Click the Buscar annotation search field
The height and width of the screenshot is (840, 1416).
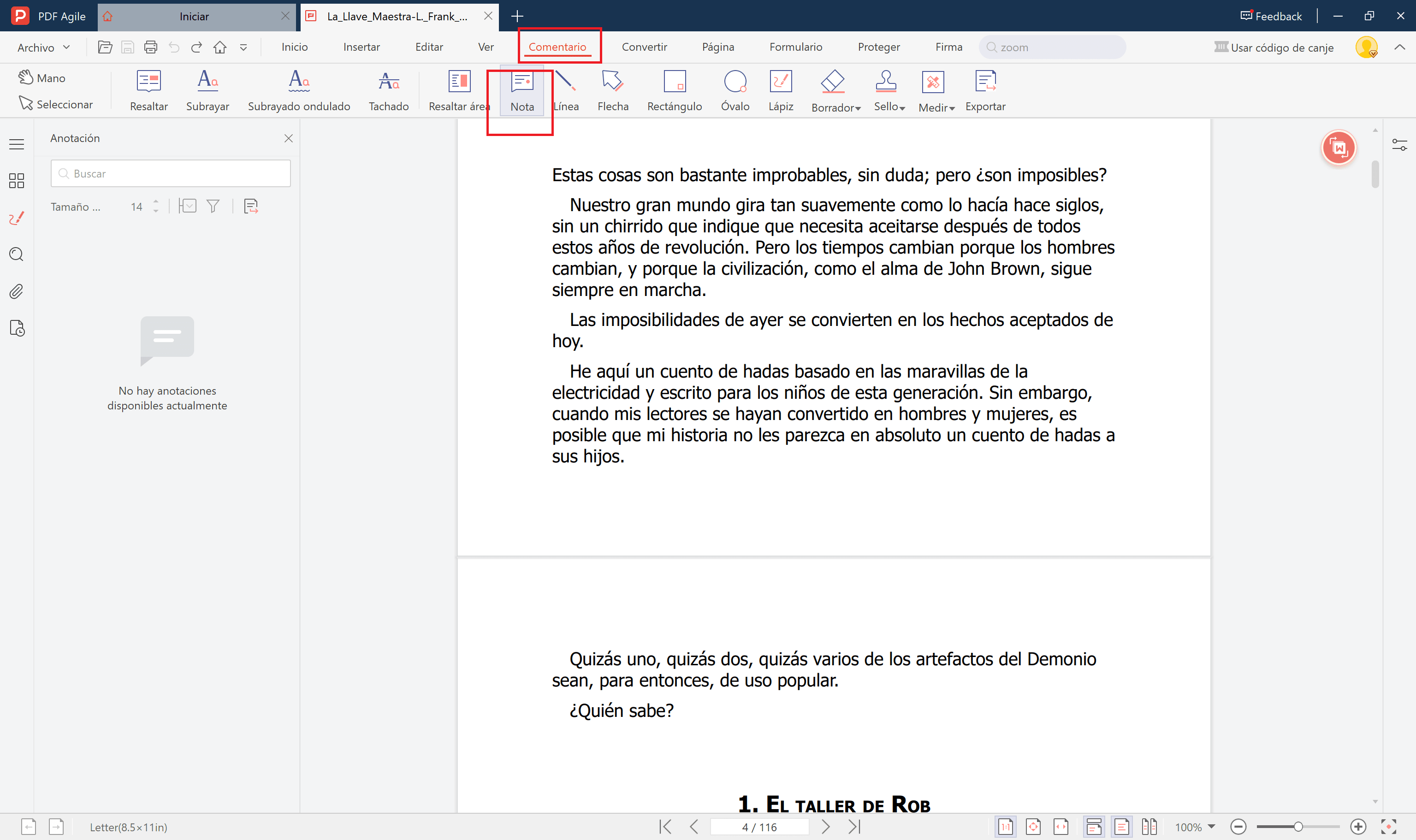pyautogui.click(x=170, y=173)
